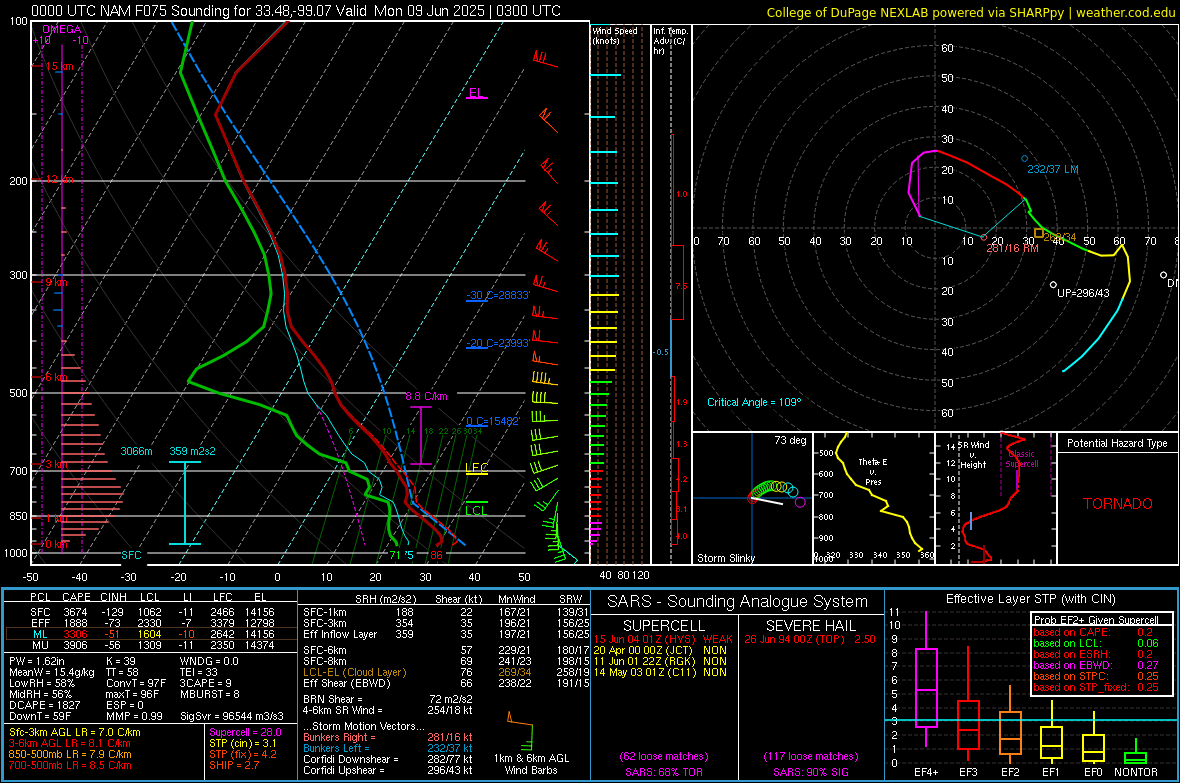Click the 'BRN Shear =' row
1180x783 pixels.
[388, 699]
